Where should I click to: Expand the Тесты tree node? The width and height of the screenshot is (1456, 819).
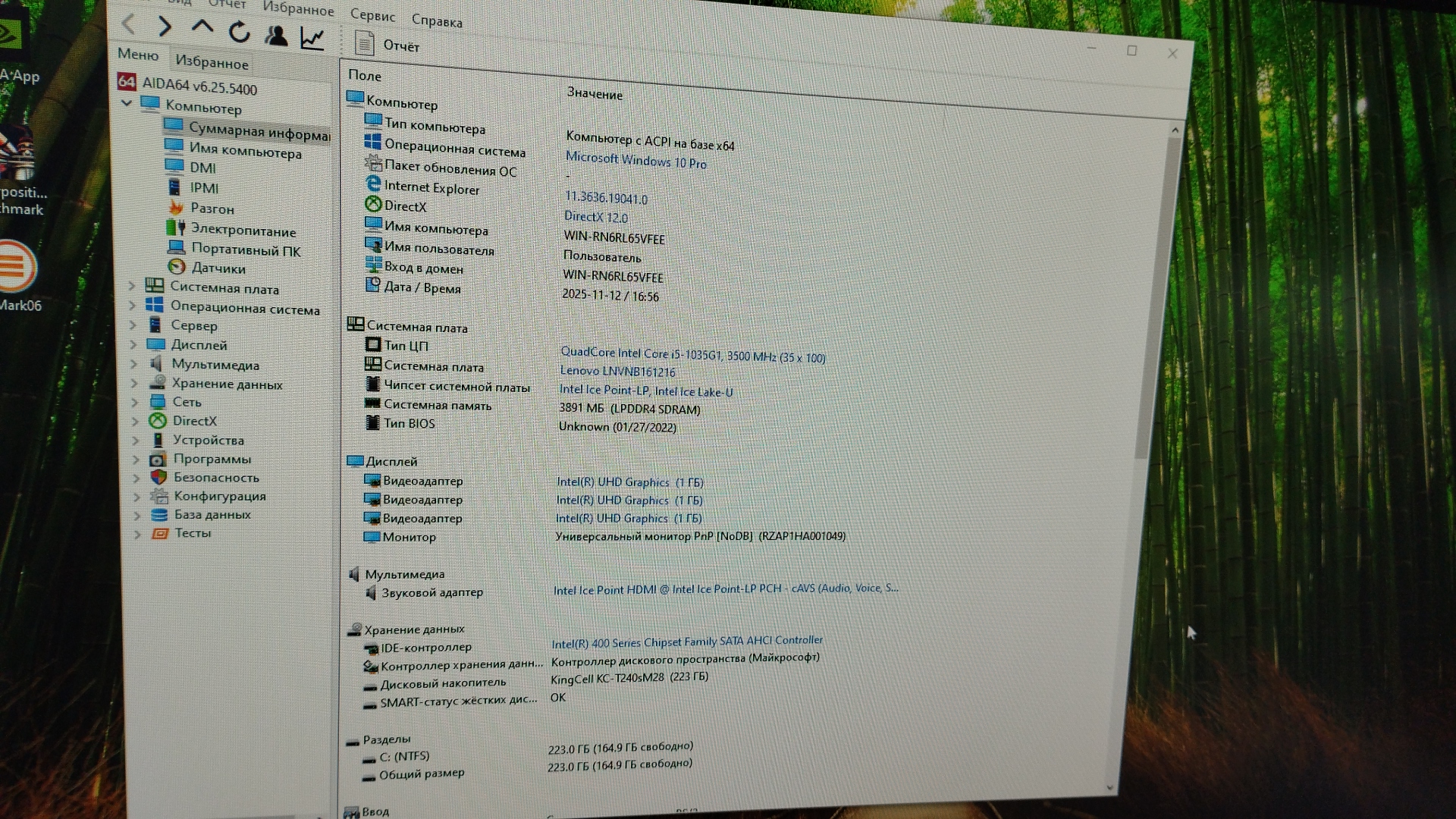point(137,534)
